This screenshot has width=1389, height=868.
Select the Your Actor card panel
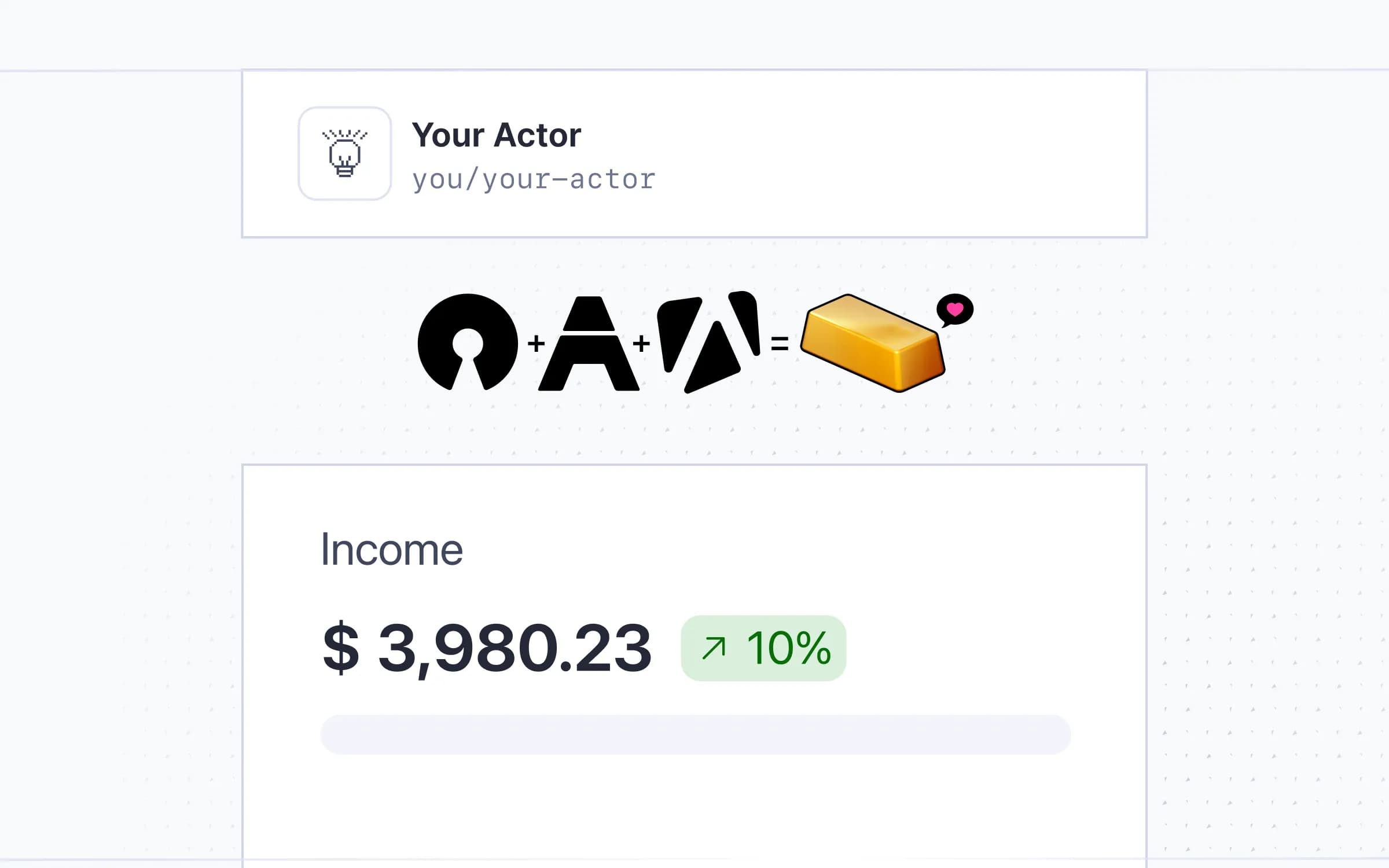coord(694,153)
